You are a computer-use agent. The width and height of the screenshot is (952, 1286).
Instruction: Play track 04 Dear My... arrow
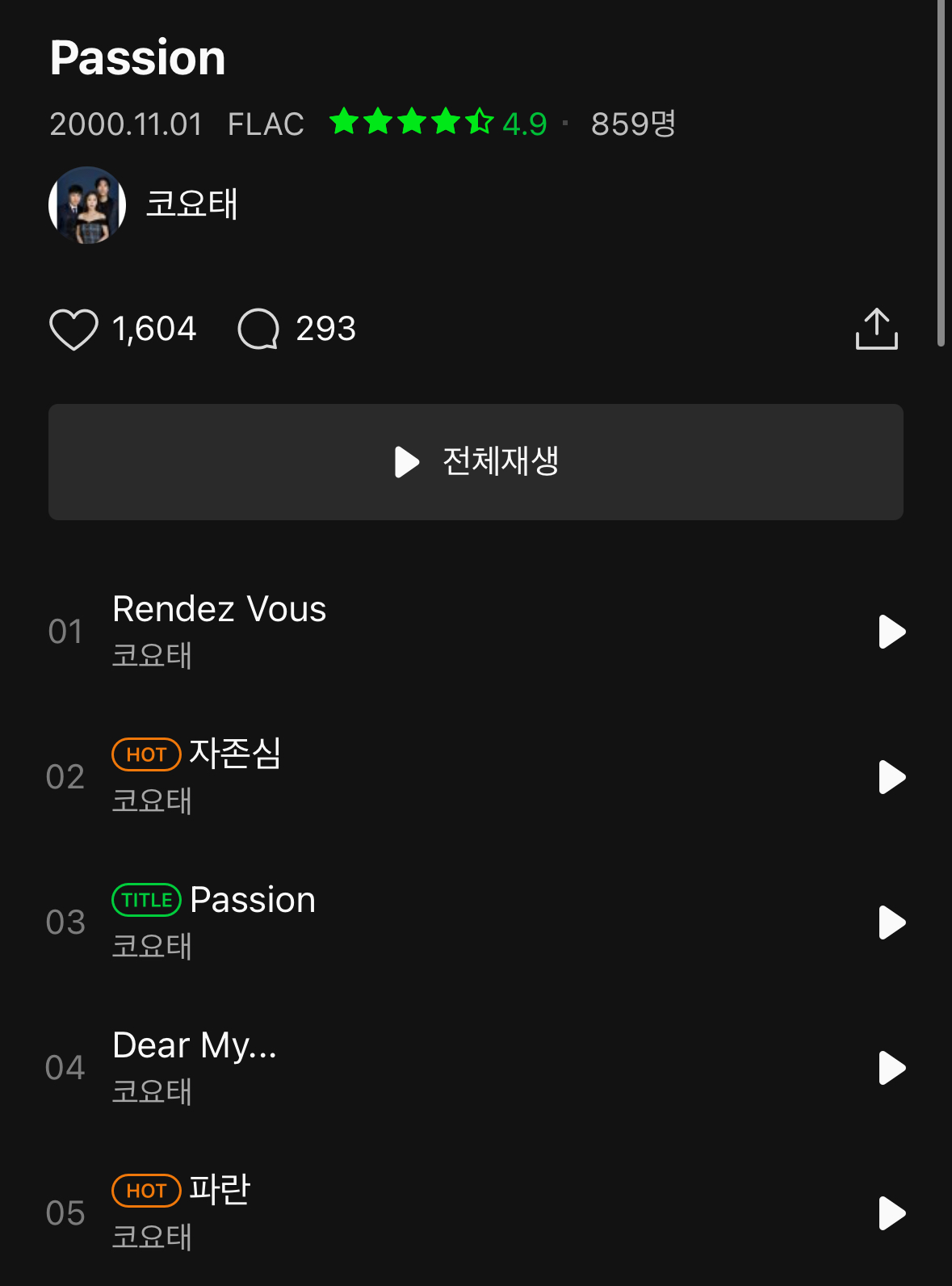(x=891, y=1068)
